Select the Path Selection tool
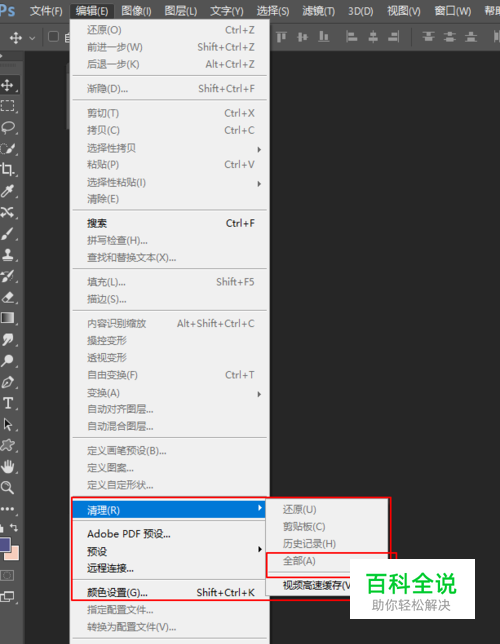This screenshot has width=500, height=644. (7, 424)
